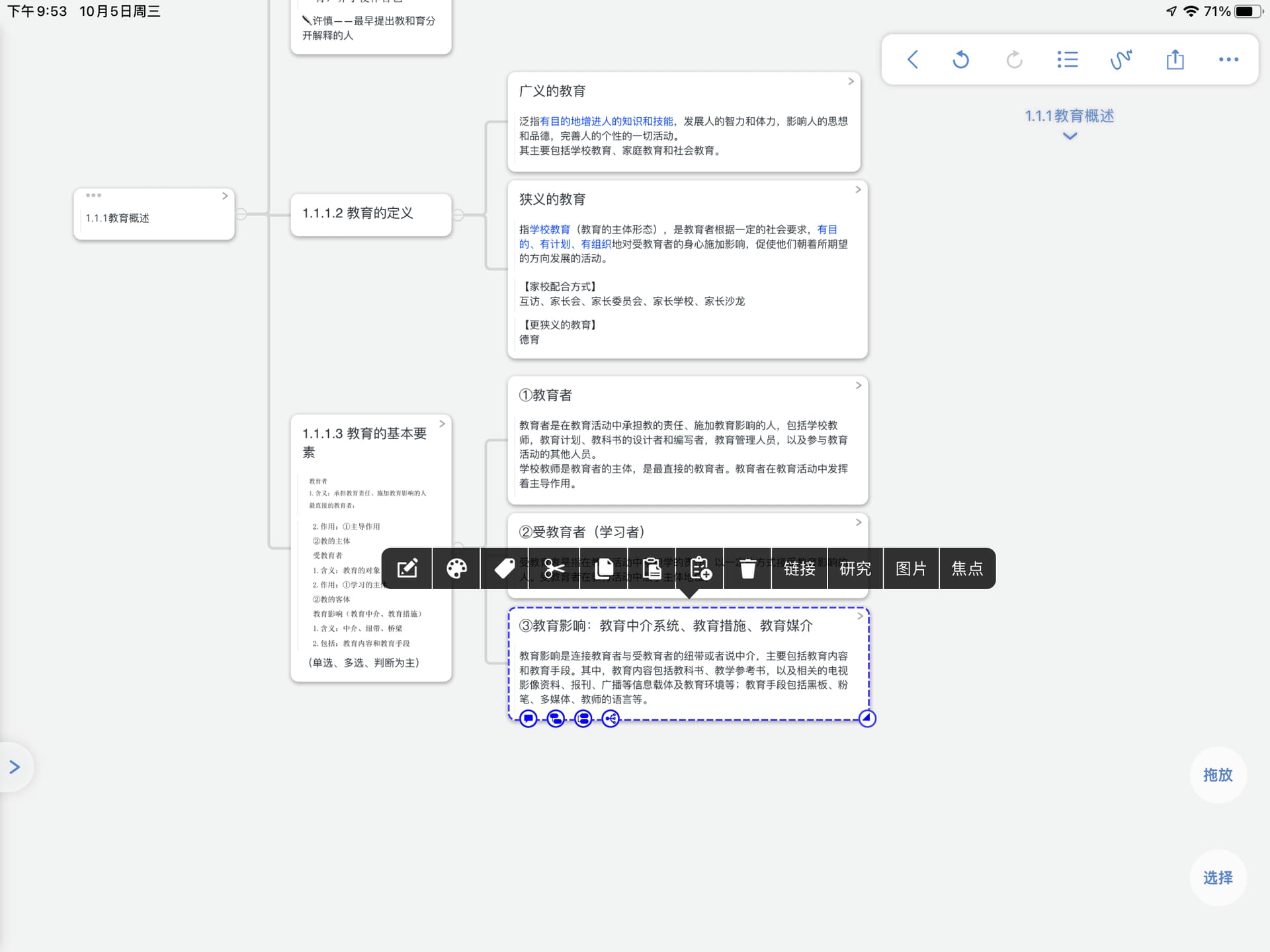1270x952 pixels.
Task: Paste content via clipboard-add icon
Action: pyautogui.click(x=699, y=569)
